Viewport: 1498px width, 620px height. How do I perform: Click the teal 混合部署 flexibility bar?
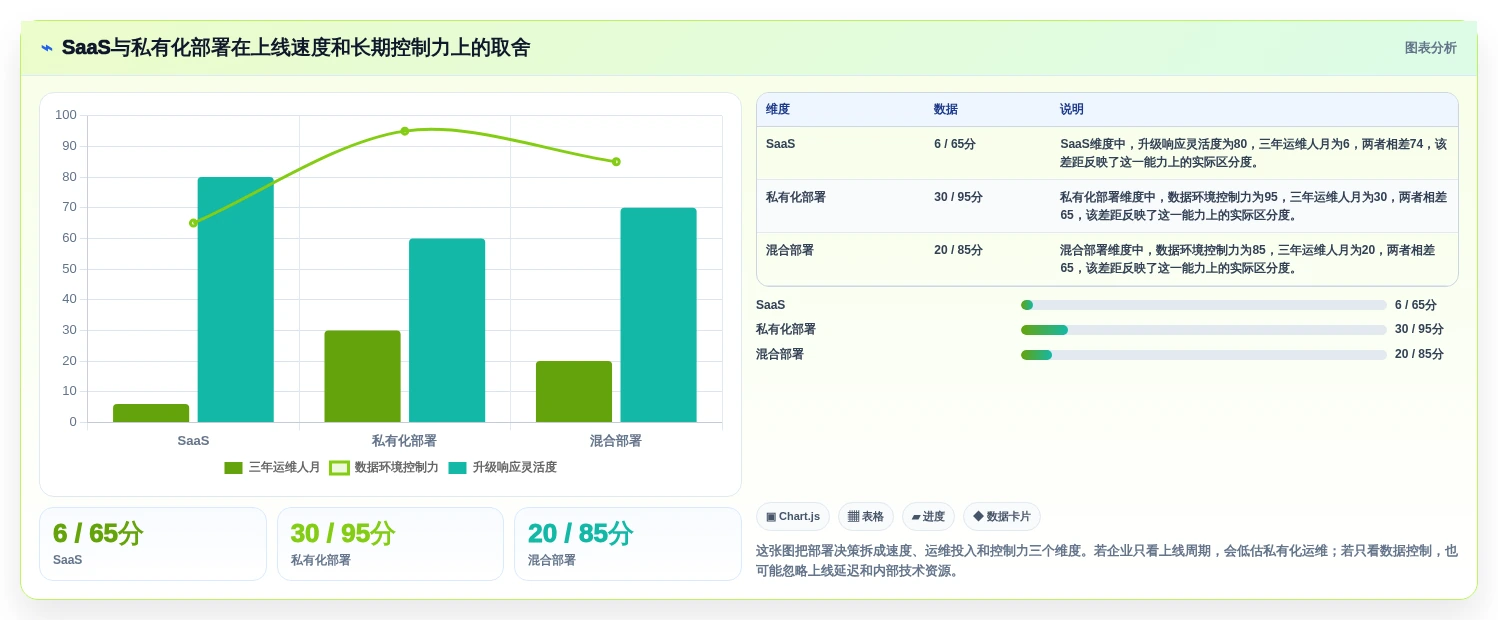(658, 315)
